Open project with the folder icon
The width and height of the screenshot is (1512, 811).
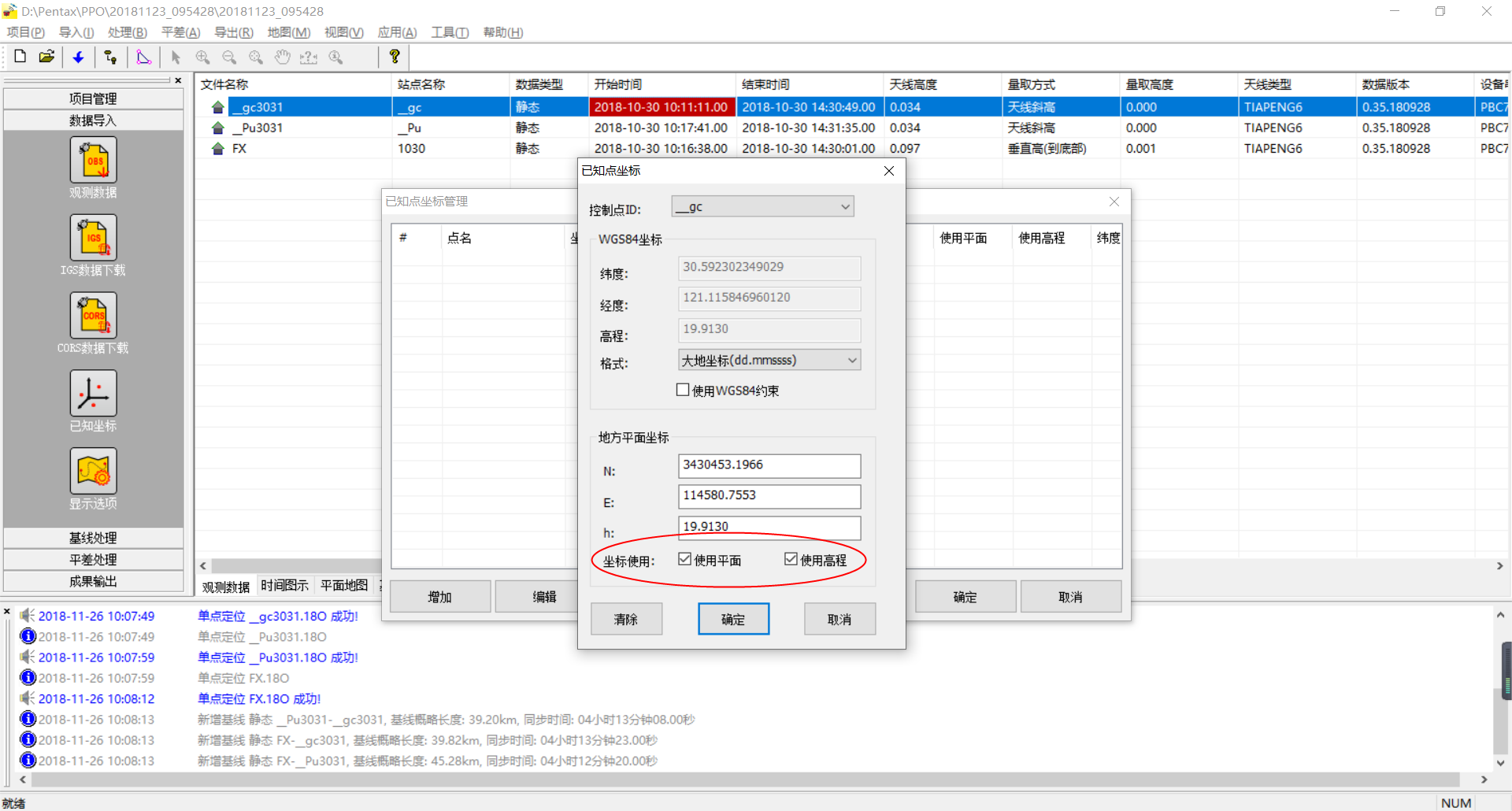pos(47,57)
